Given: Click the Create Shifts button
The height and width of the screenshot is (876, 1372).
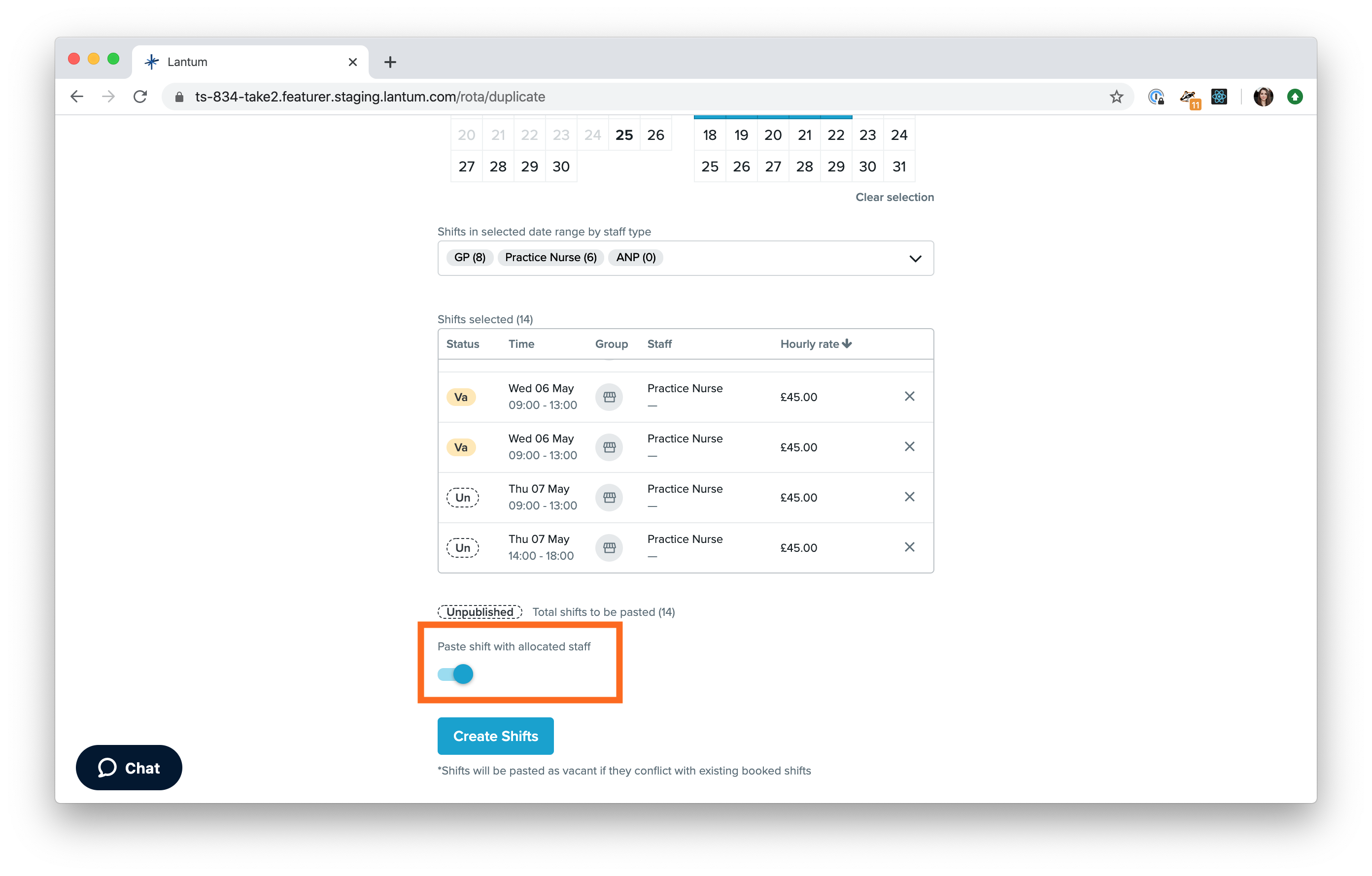Looking at the screenshot, I should [x=495, y=736].
